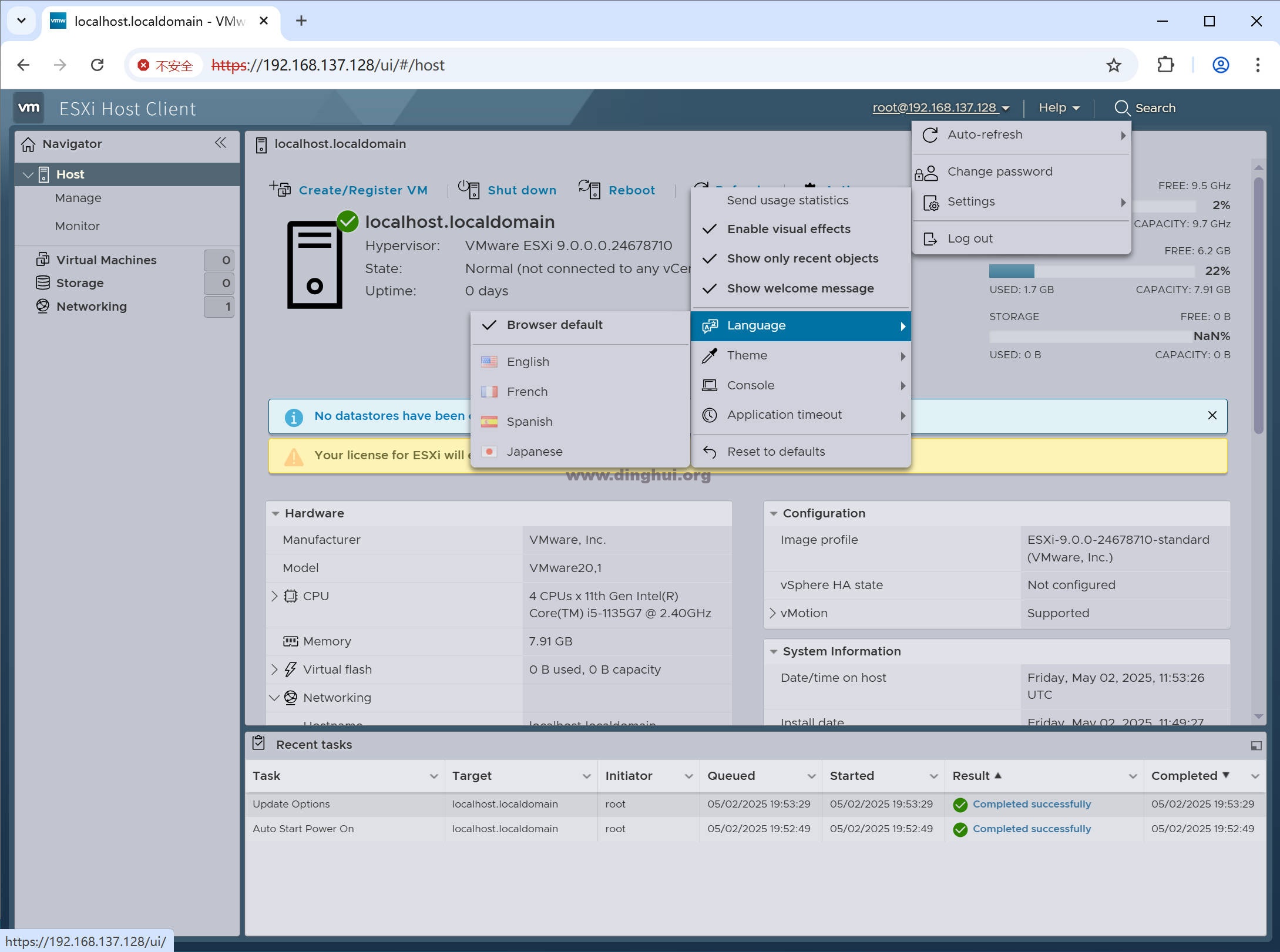Click the Create/Register VM button
This screenshot has width=1280, height=952.
tap(348, 190)
